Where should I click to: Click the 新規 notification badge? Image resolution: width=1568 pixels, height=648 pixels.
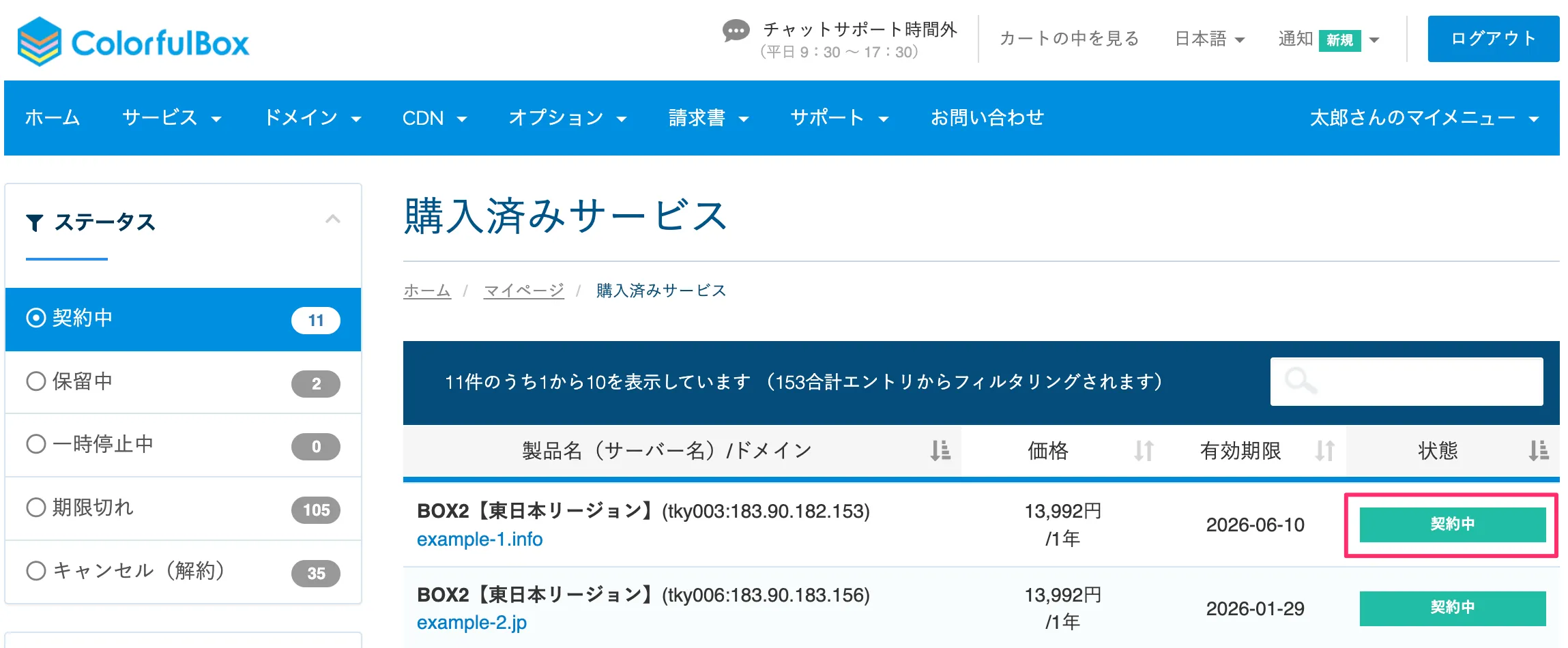[1339, 40]
